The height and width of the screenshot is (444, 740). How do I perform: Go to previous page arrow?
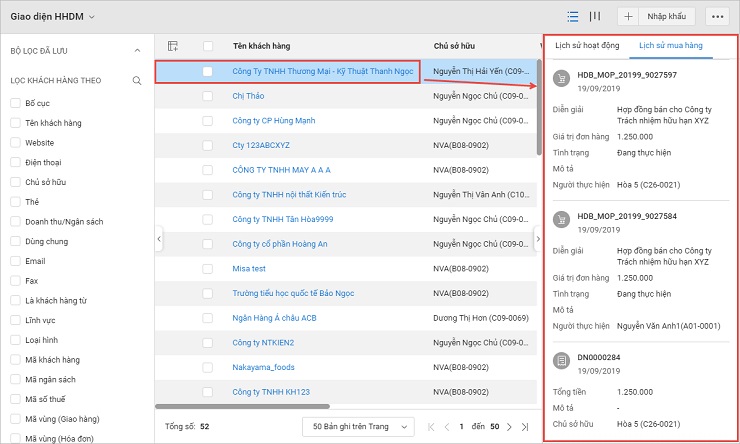click(446, 427)
